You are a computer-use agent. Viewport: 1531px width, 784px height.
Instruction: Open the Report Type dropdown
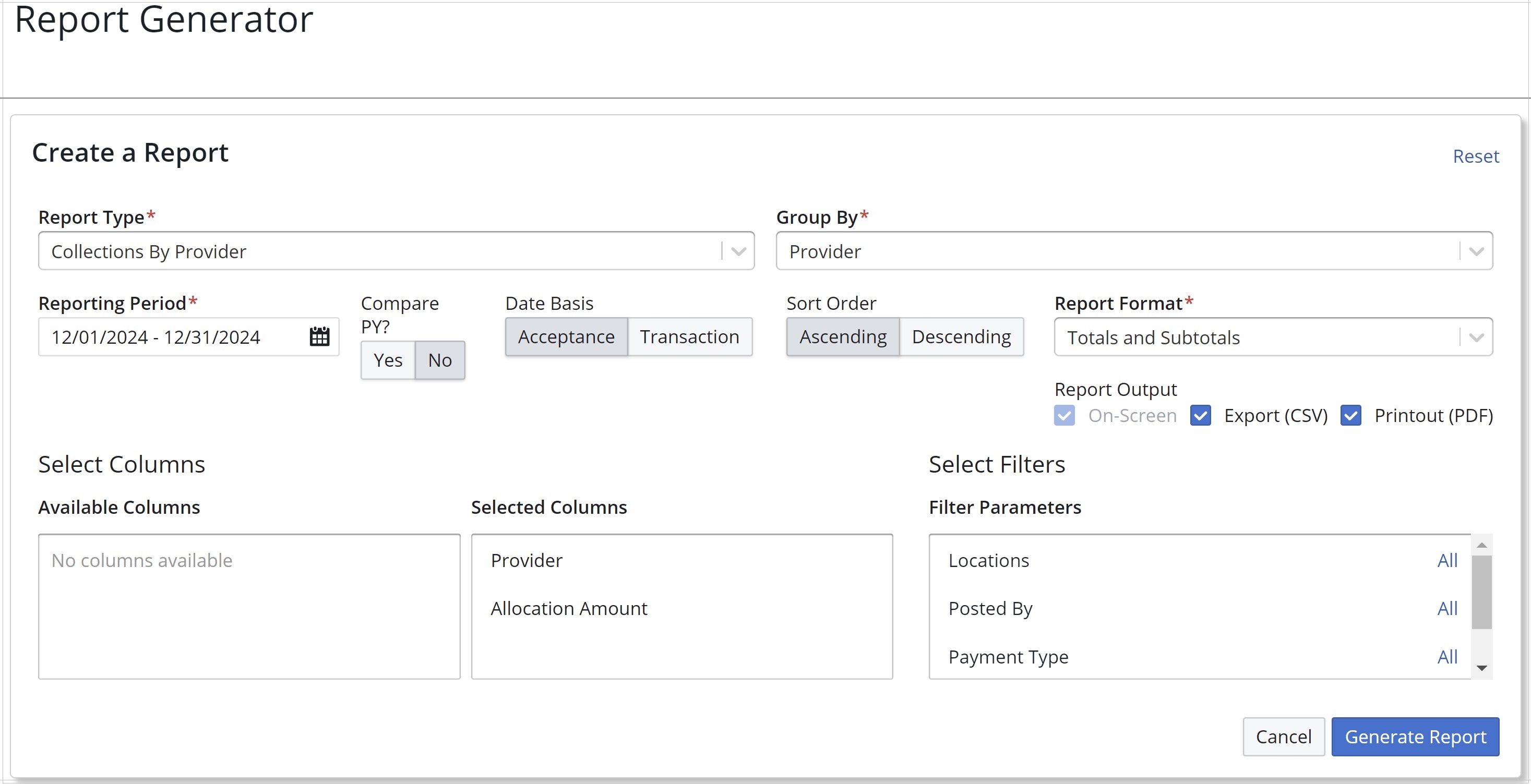397,251
